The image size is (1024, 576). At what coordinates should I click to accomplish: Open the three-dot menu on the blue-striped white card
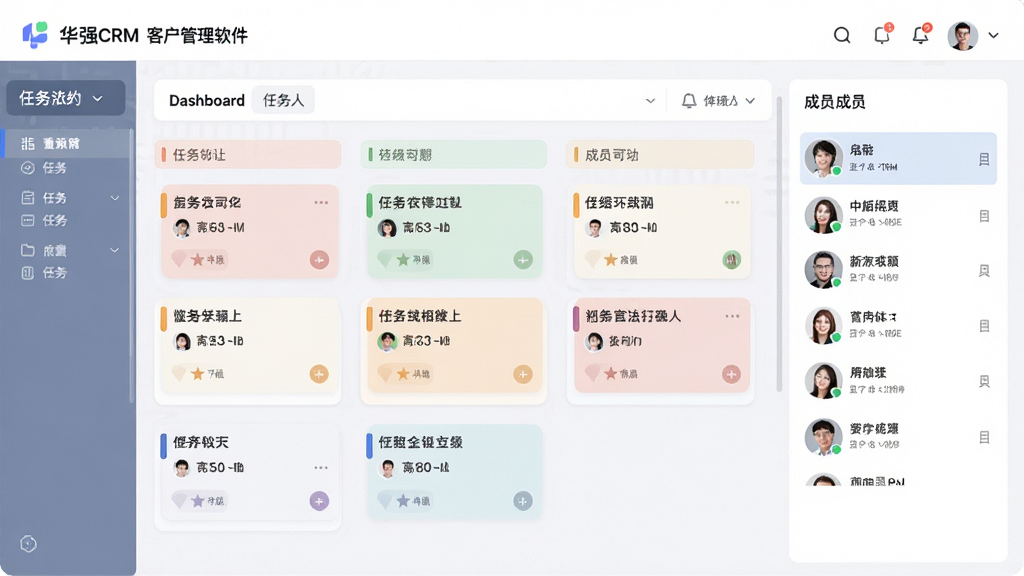321,468
